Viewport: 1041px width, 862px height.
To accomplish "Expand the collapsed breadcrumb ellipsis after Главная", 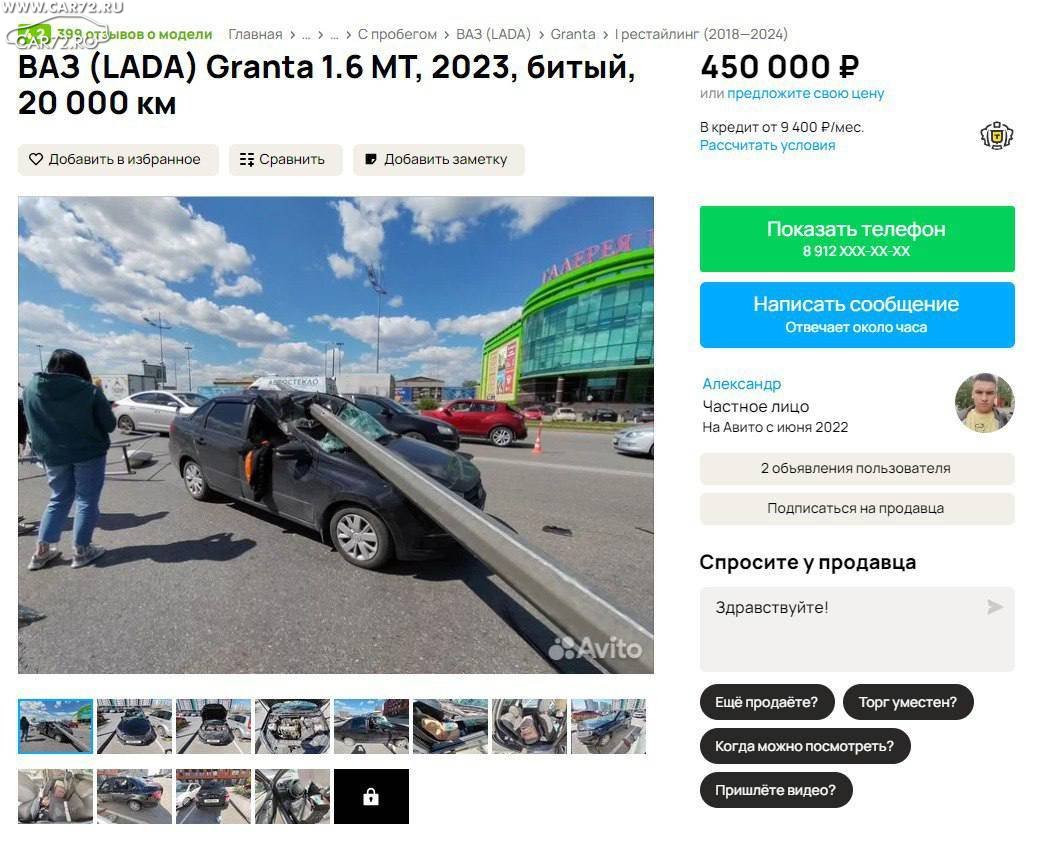I will tap(306, 35).
